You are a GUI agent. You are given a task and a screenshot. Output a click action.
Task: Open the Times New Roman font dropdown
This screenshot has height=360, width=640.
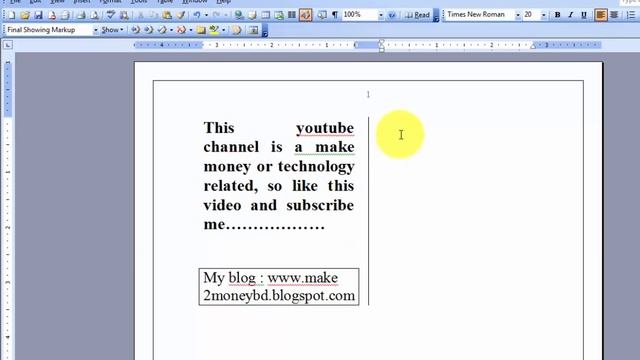pos(518,15)
